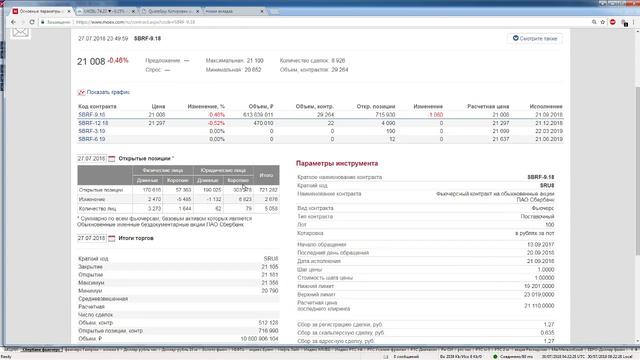Select the Сбербанк фьючерс bottom tab
Viewport: 640px width, 360px height.
41,350
